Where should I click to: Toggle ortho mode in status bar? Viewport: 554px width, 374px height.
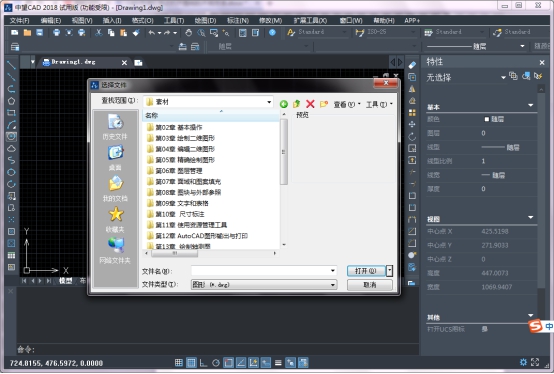[x=204, y=363]
